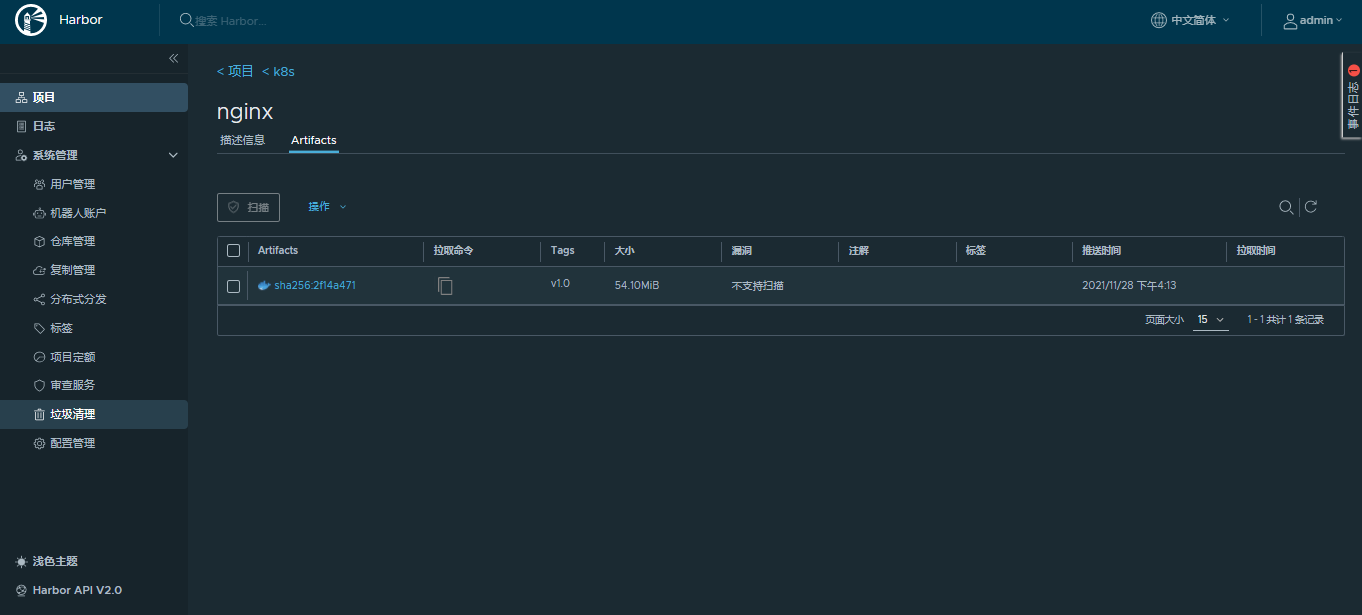Collapse the 系统管理 section chevron
Image resolution: width=1362 pixels, height=615 pixels.
click(x=173, y=155)
